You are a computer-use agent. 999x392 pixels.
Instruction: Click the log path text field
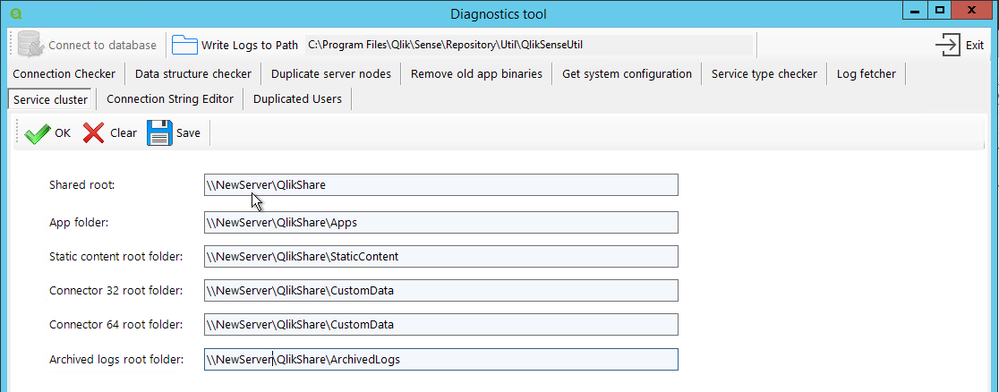(x=529, y=45)
